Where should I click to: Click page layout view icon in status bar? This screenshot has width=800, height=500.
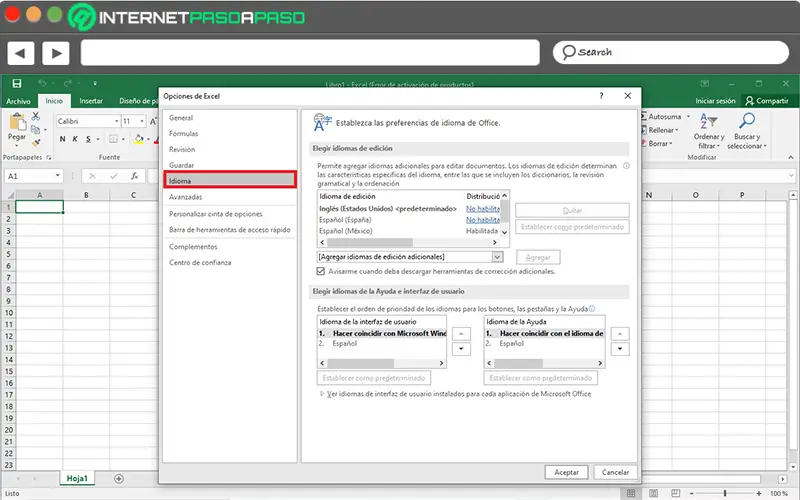(x=654, y=493)
